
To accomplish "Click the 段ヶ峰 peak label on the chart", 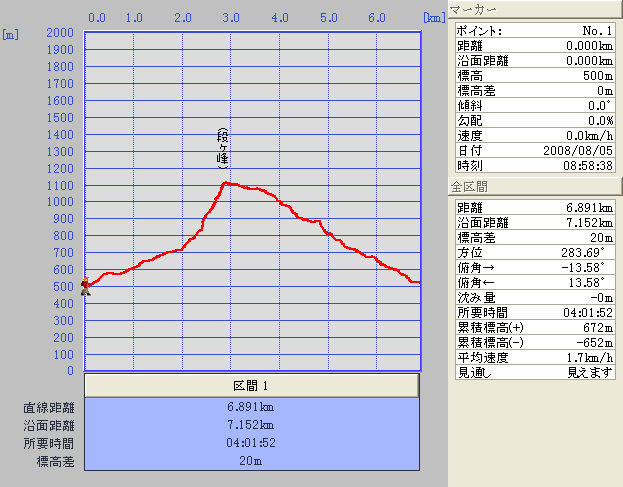I will click(222, 148).
